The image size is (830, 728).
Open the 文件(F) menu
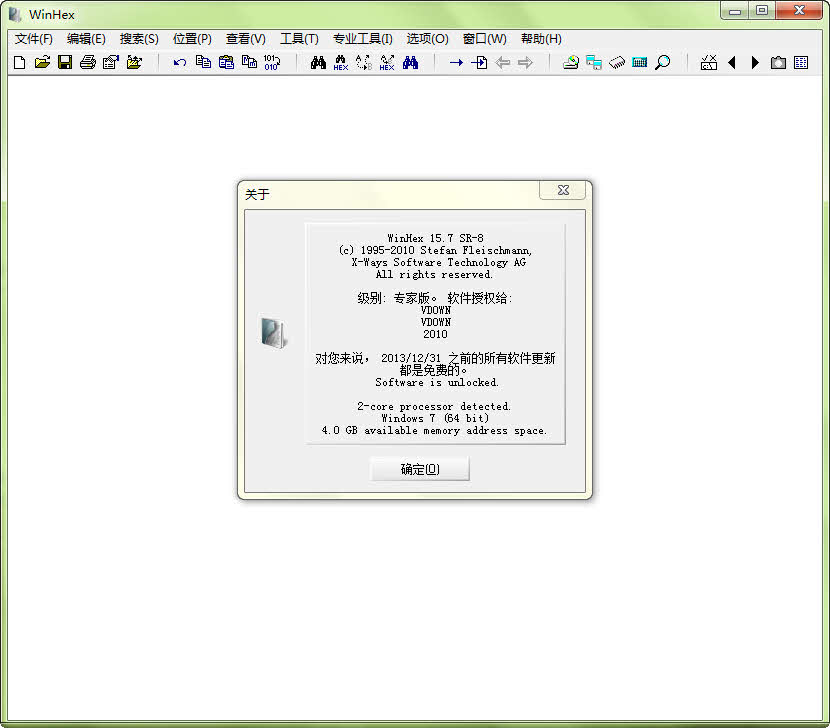[34, 39]
